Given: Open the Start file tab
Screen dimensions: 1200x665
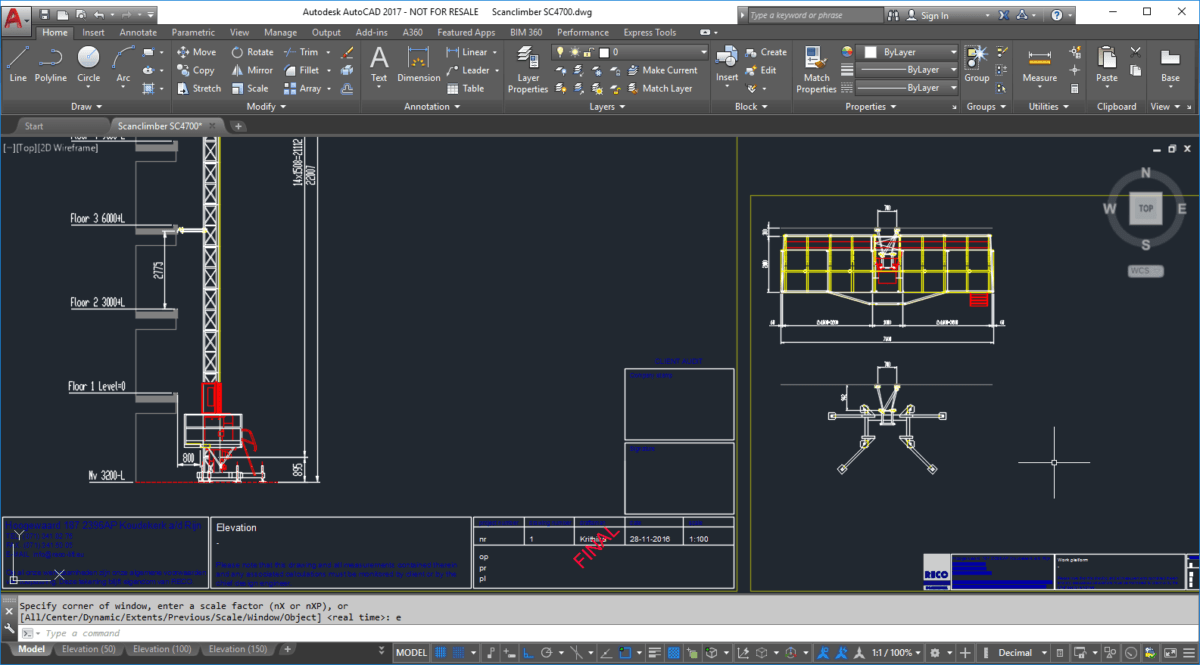Looking at the screenshot, I should pyautogui.click(x=34, y=126).
